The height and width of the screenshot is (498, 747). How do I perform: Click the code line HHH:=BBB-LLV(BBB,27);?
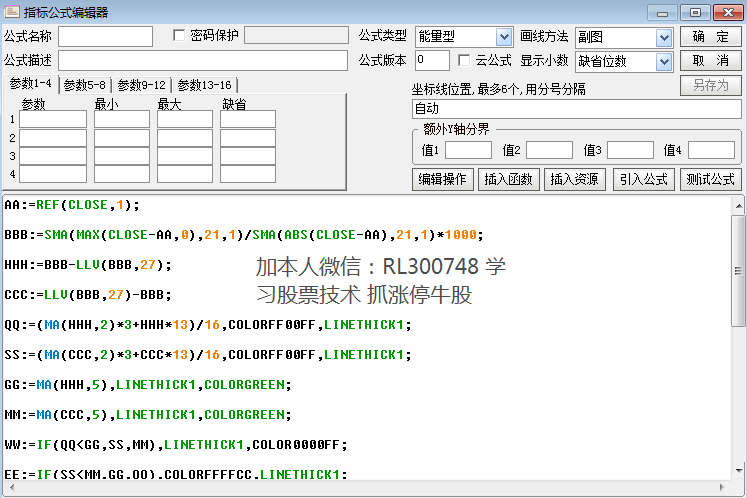88,265
